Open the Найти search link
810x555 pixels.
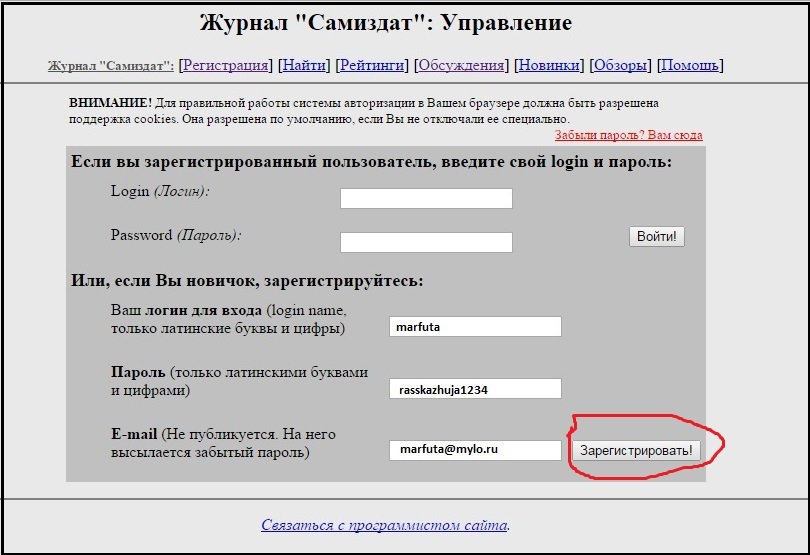[304, 66]
